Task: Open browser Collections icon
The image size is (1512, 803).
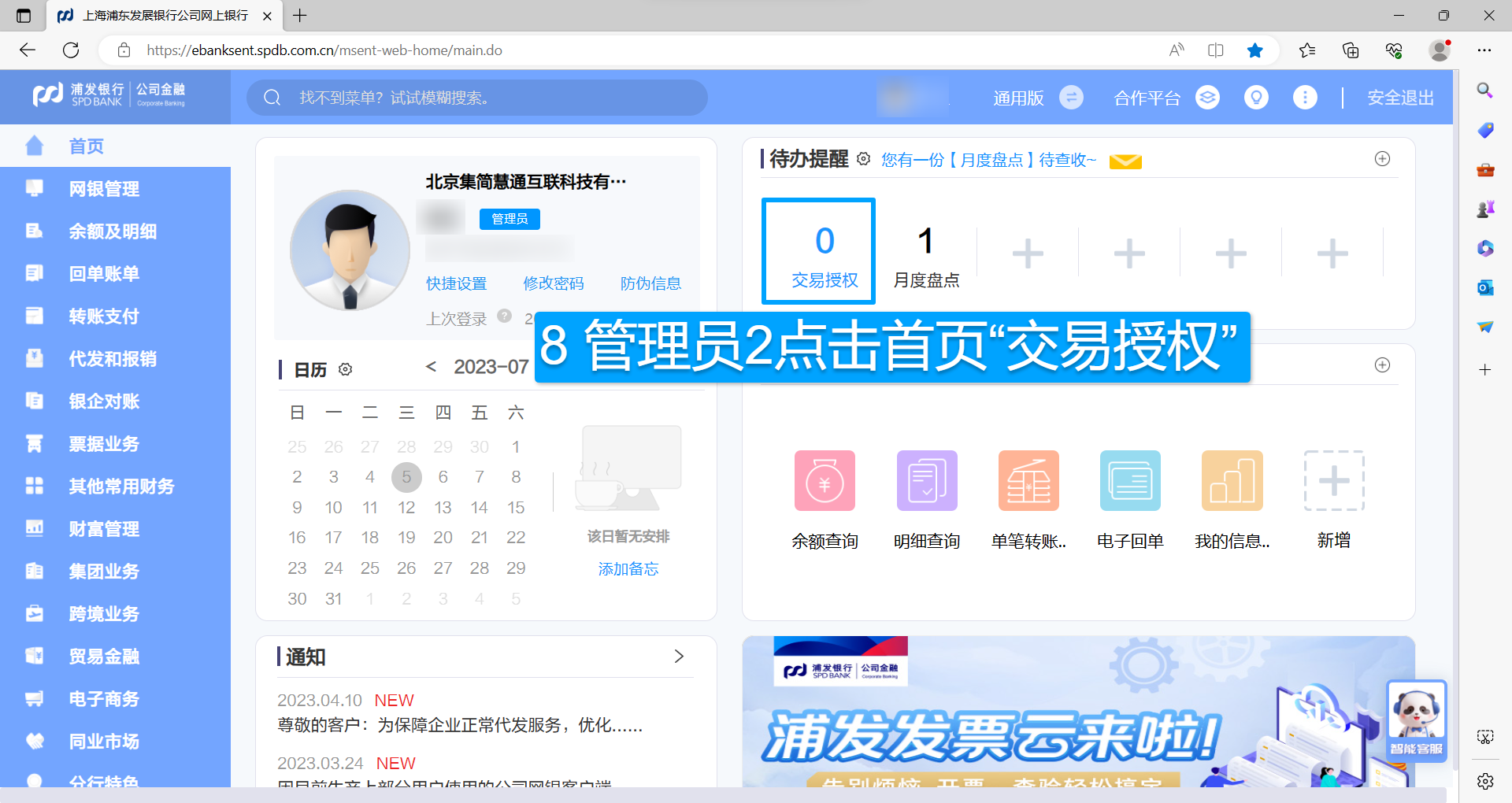Action: [x=1351, y=50]
